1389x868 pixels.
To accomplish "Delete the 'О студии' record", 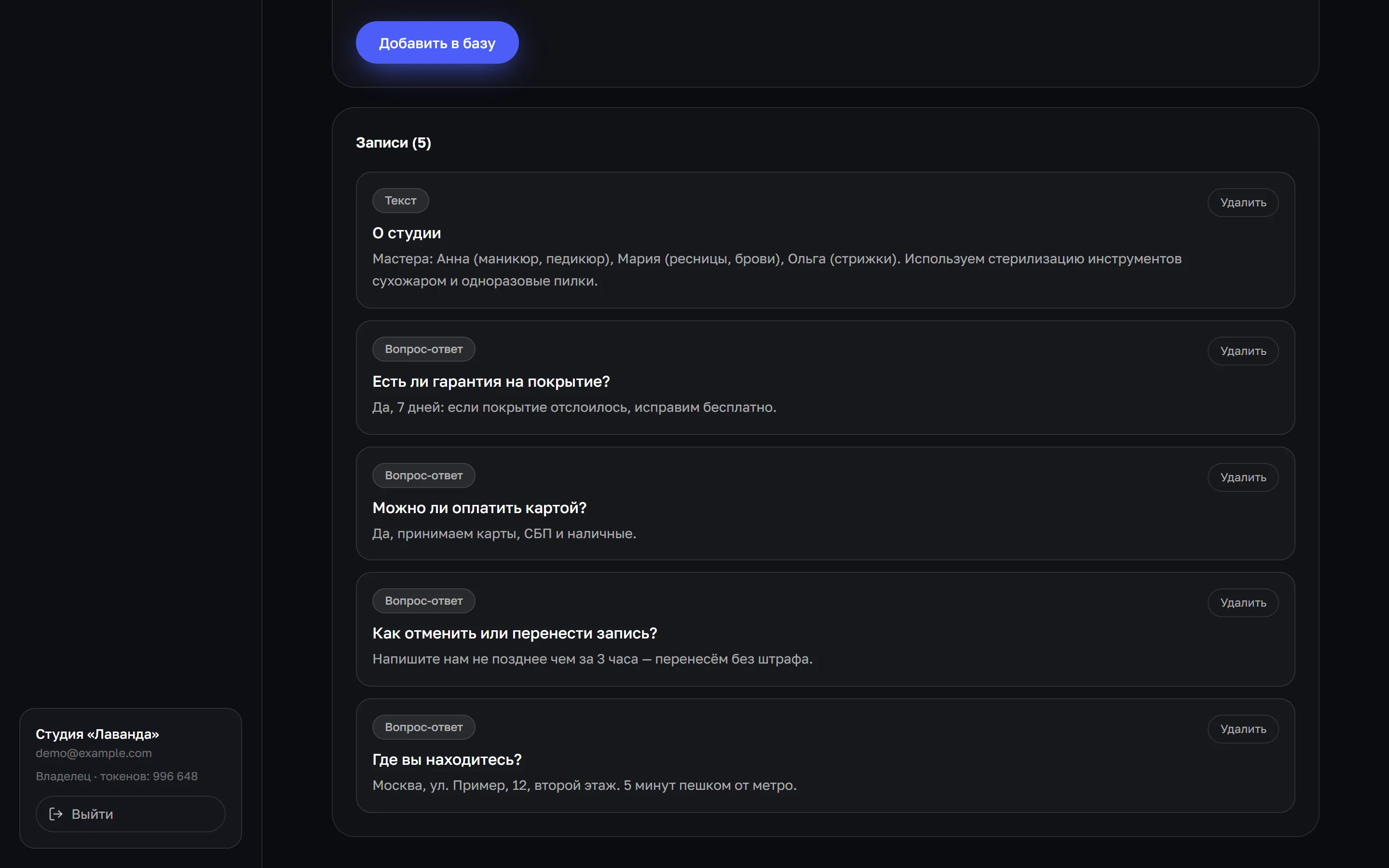I will (1243, 202).
